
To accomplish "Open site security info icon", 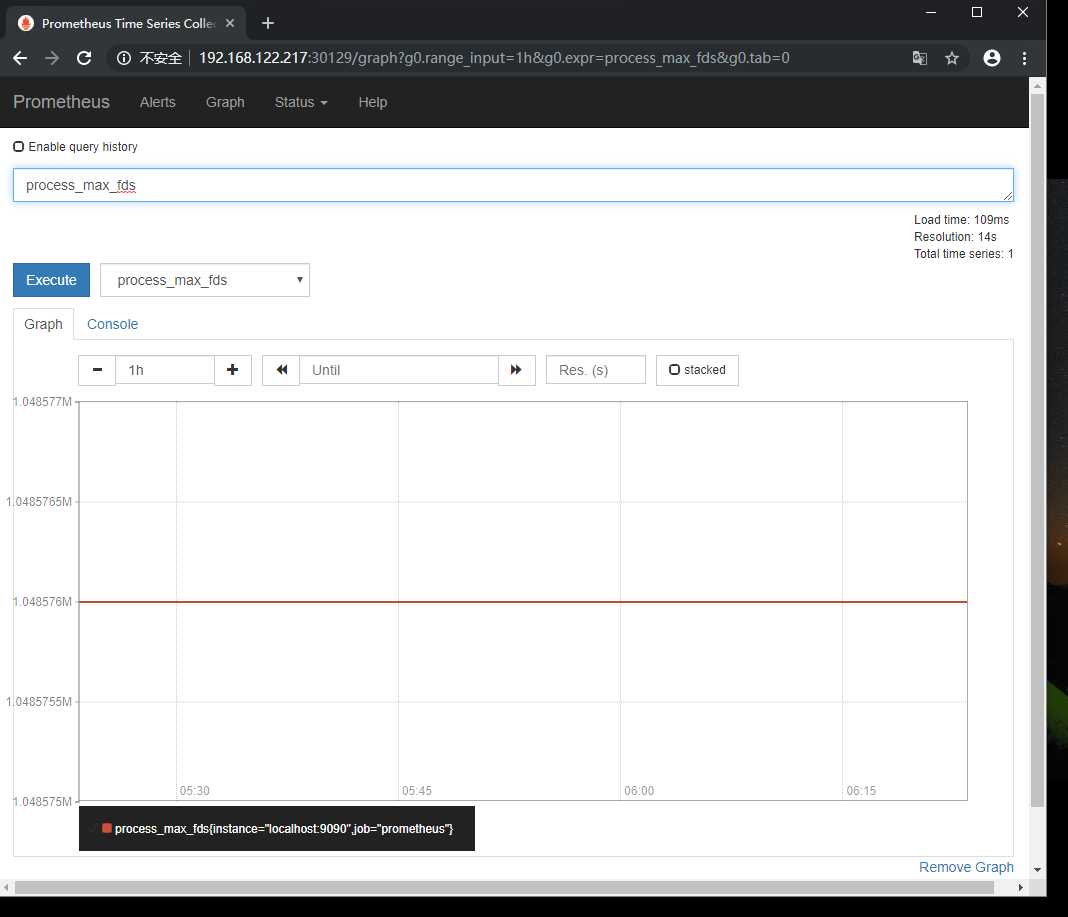I will coord(124,58).
